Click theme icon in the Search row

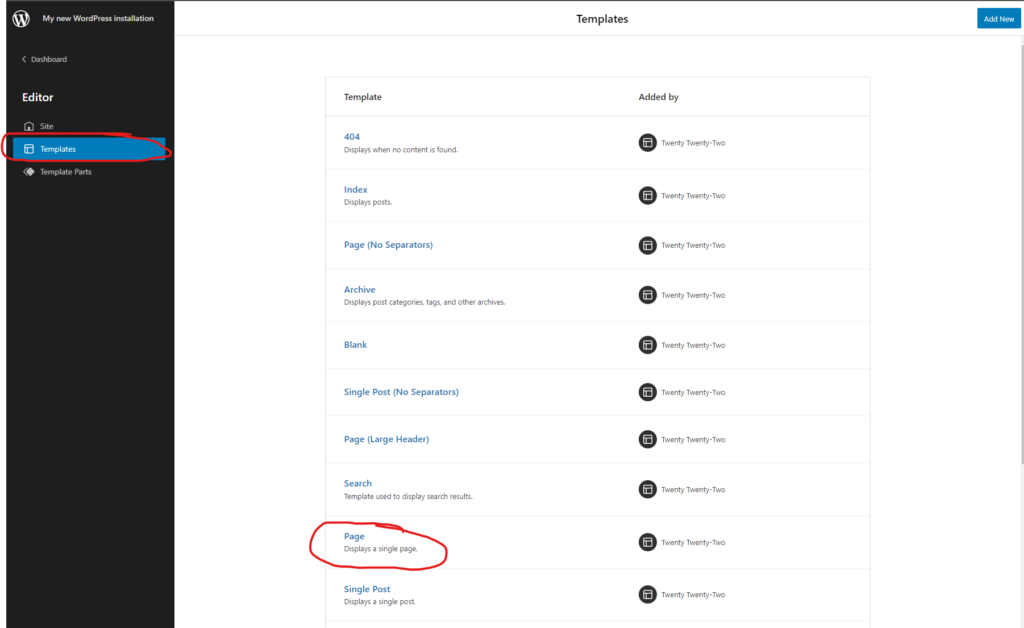pos(647,489)
